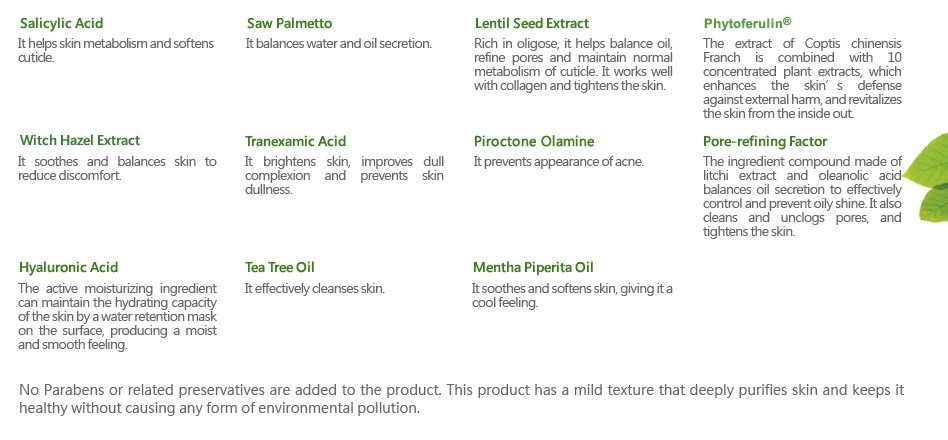The width and height of the screenshot is (948, 440).
Task: Click 'It balances water and oil secretion' text
Action: tap(339, 44)
